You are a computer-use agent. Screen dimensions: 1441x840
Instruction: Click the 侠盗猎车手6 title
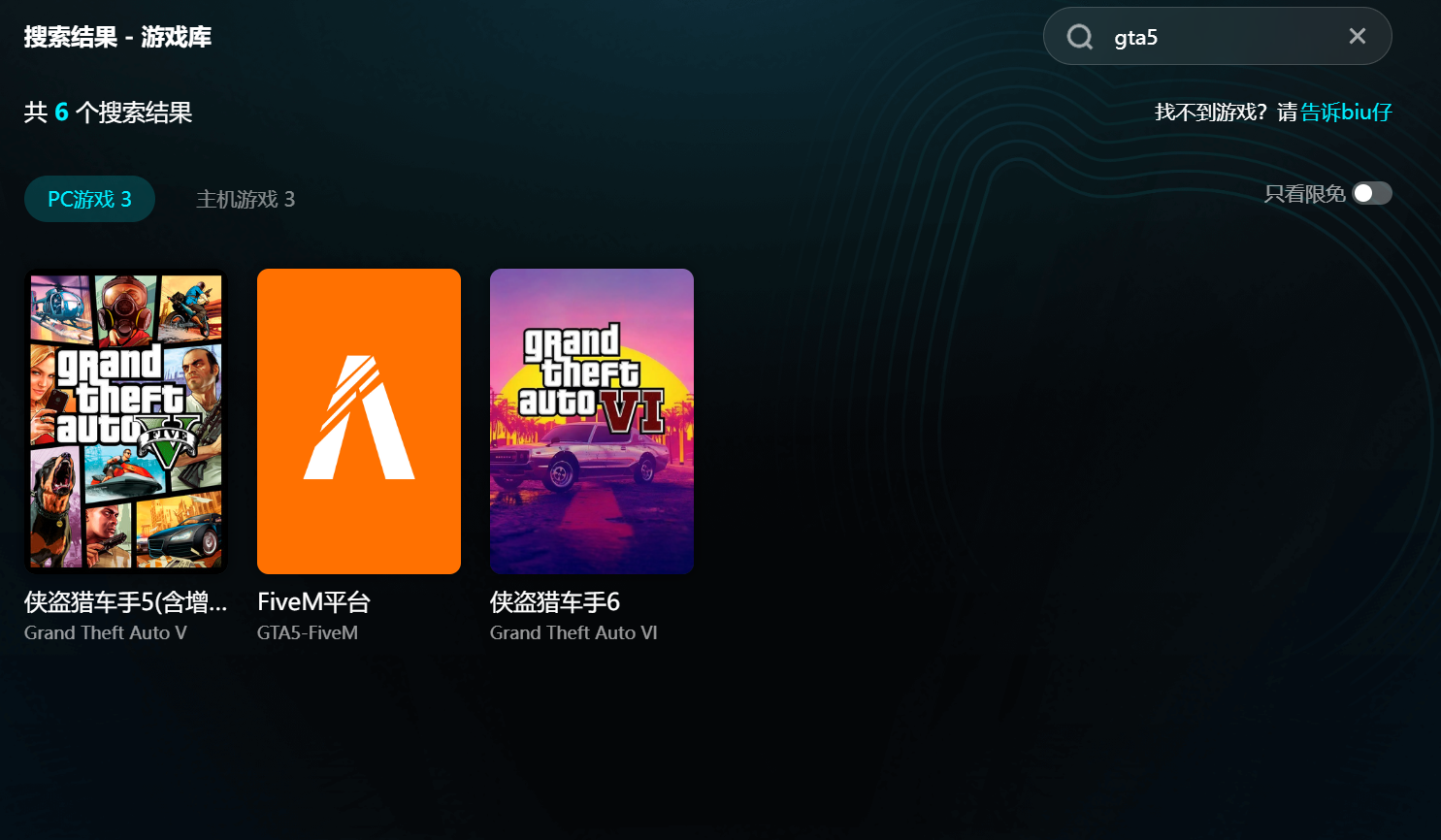(x=555, y=602)
